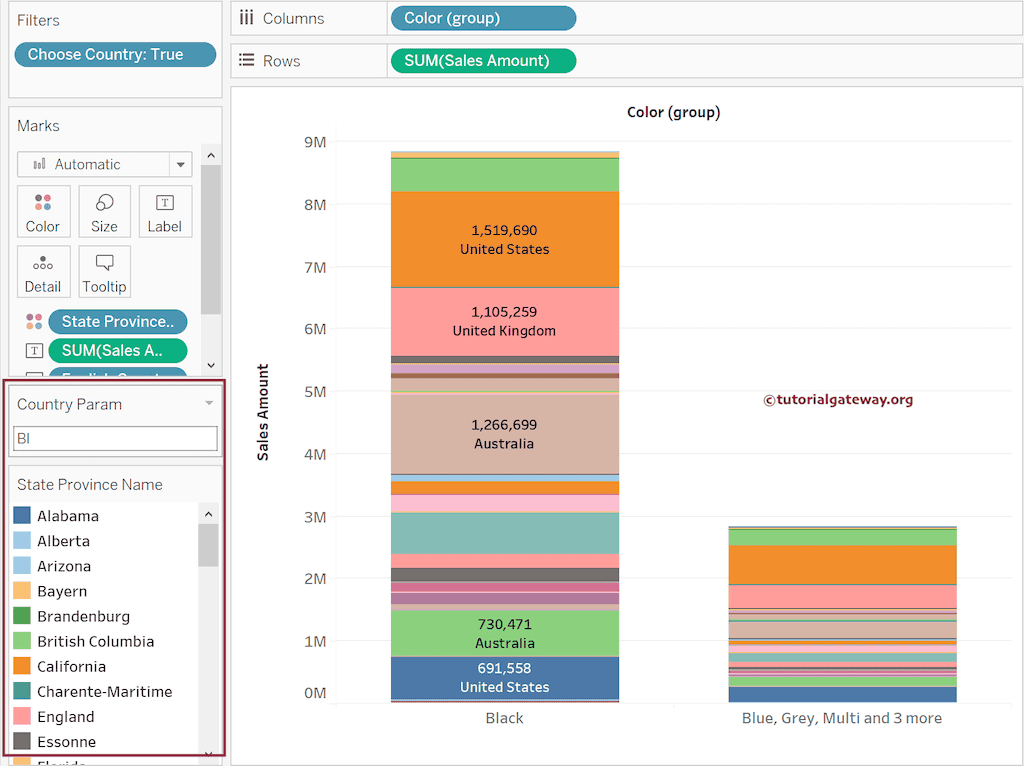
Task: Click the Rows shelf icon
Action: click(247, 60)
